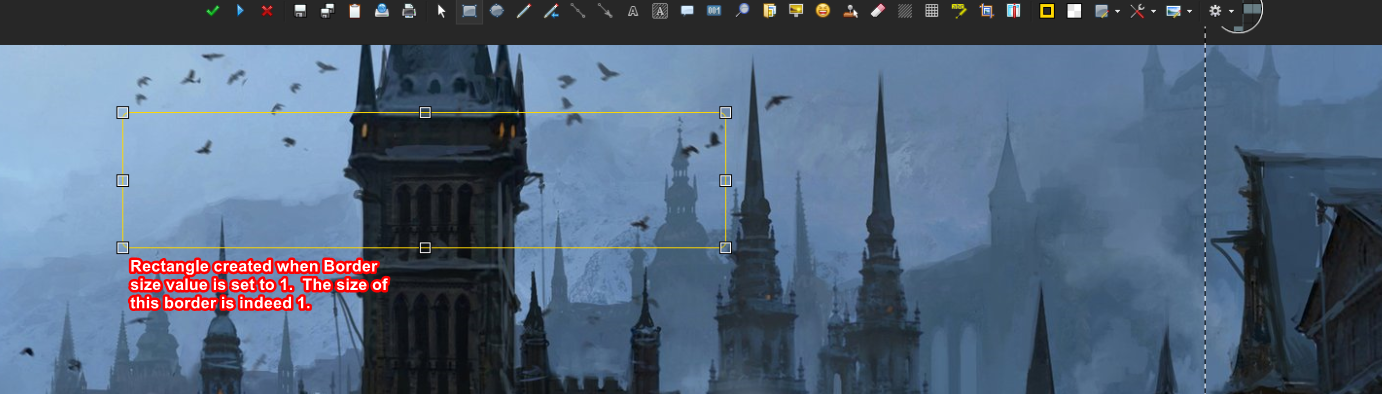Click the yellow border color swatch
1382x394 pixels.
(x=1047, y=11)
